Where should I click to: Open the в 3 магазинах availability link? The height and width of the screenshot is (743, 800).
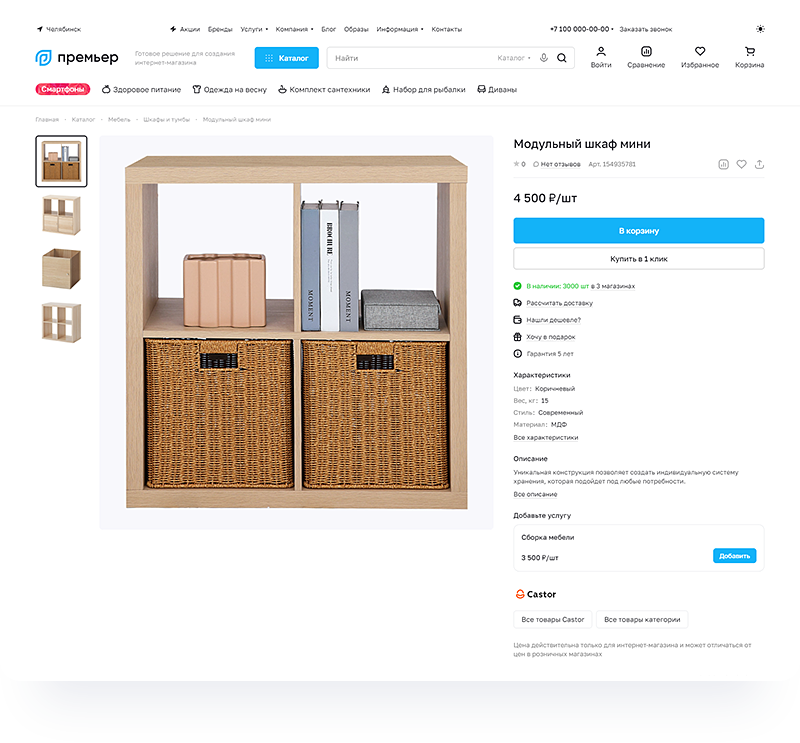pos(613,286)
